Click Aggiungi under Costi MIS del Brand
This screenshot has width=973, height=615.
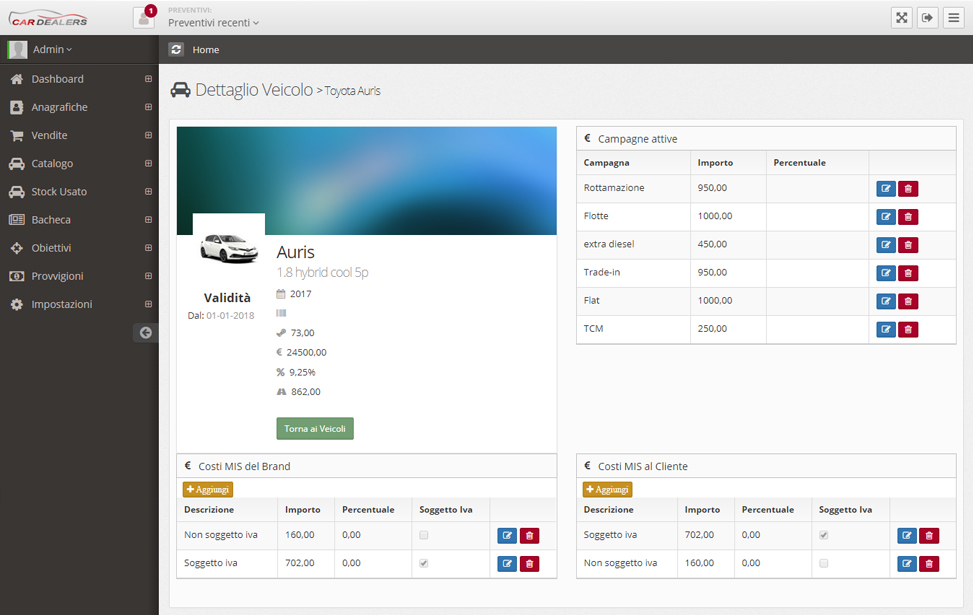click(208, 490)
